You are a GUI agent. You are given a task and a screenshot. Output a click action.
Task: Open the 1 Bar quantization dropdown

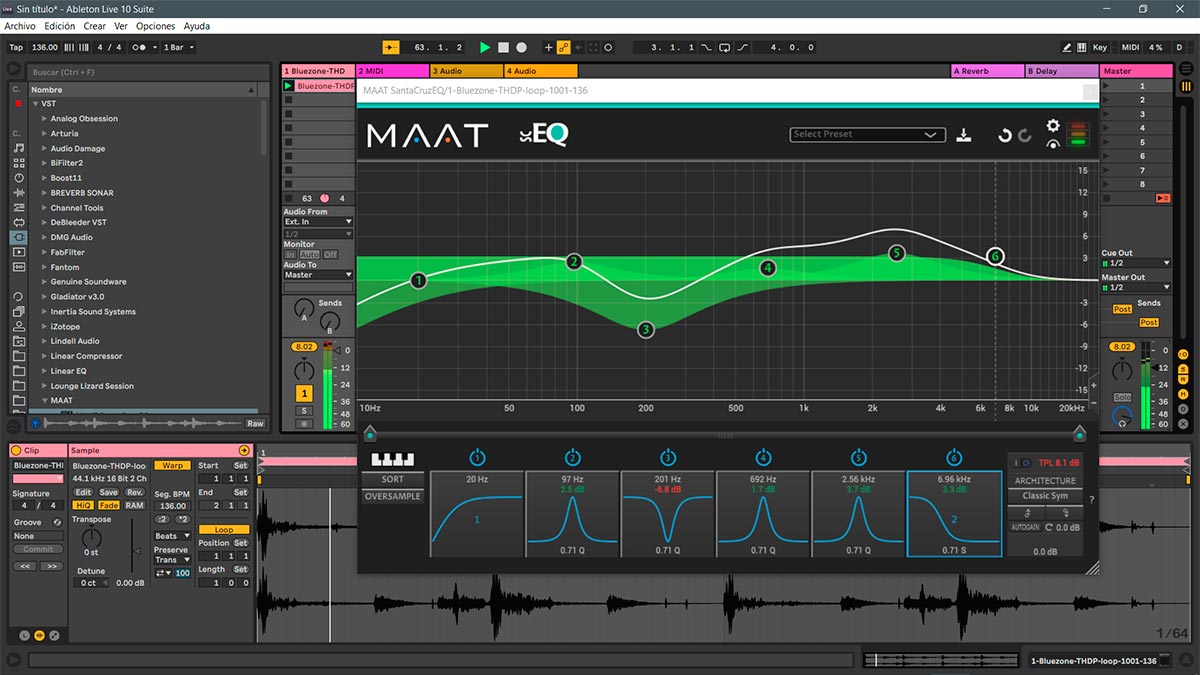[178, 47]
